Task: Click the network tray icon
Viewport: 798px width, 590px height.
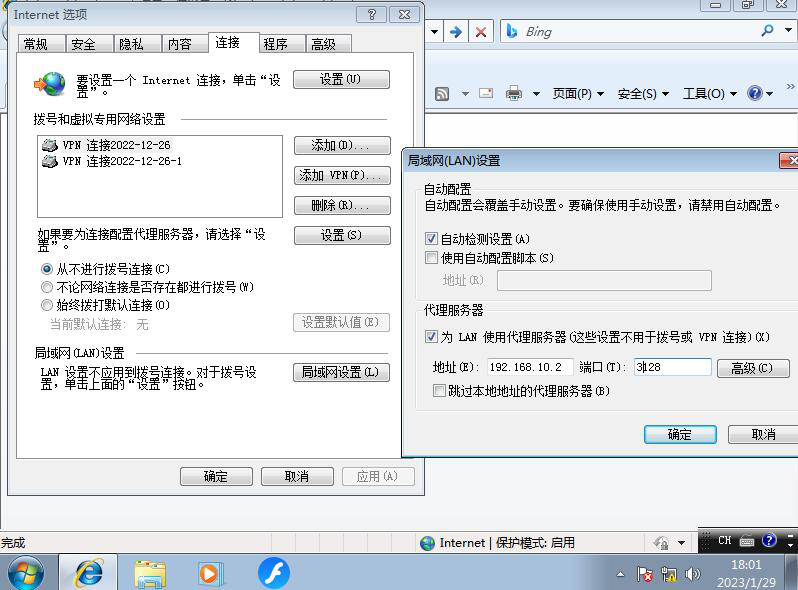Action: 668,574
